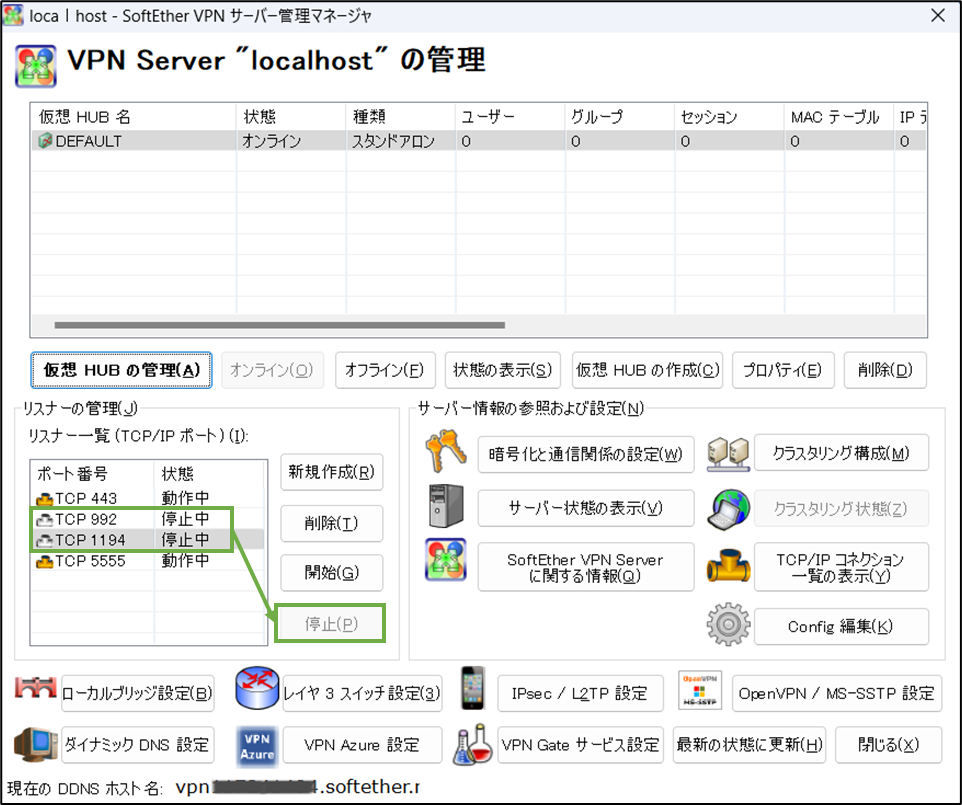Sort by 種類 column header
Screen dimensions: 962x805
(401, 117)
